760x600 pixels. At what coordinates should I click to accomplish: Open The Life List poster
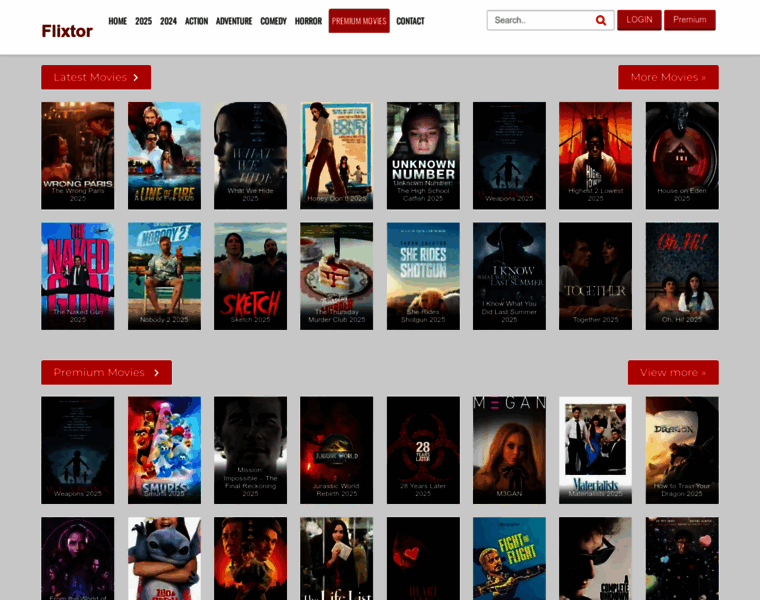pos(336,558)
